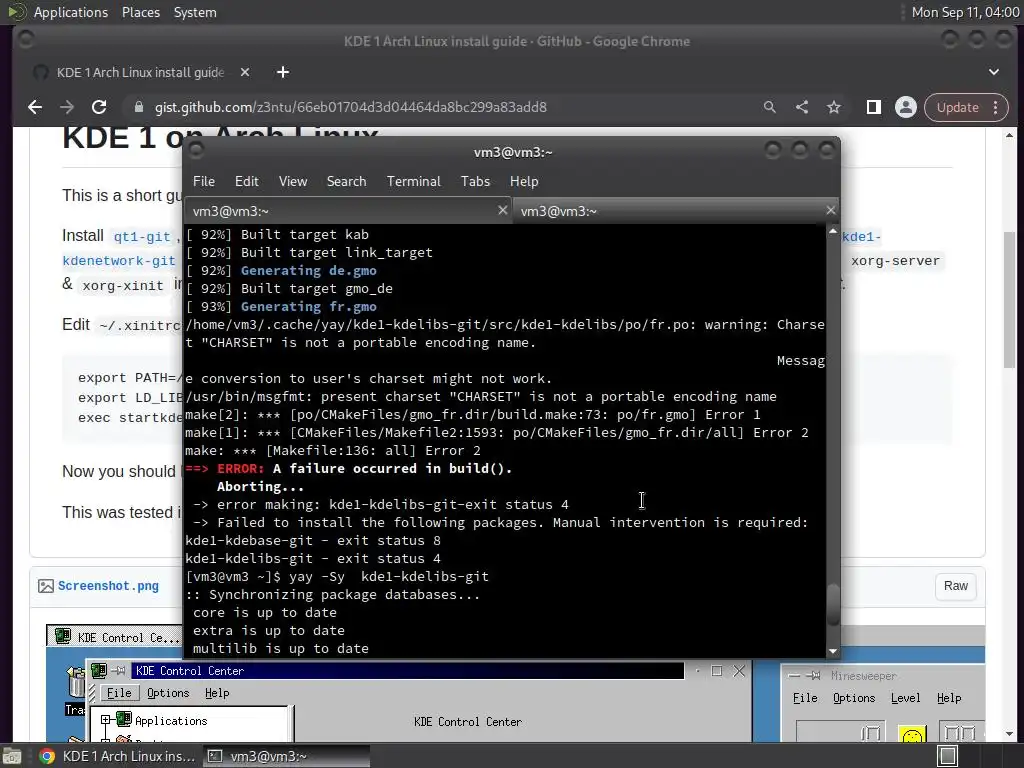Open the Chrome search (magnifier) icon
This screenshot has height=768, width=1024.
[x=770, y=107]
